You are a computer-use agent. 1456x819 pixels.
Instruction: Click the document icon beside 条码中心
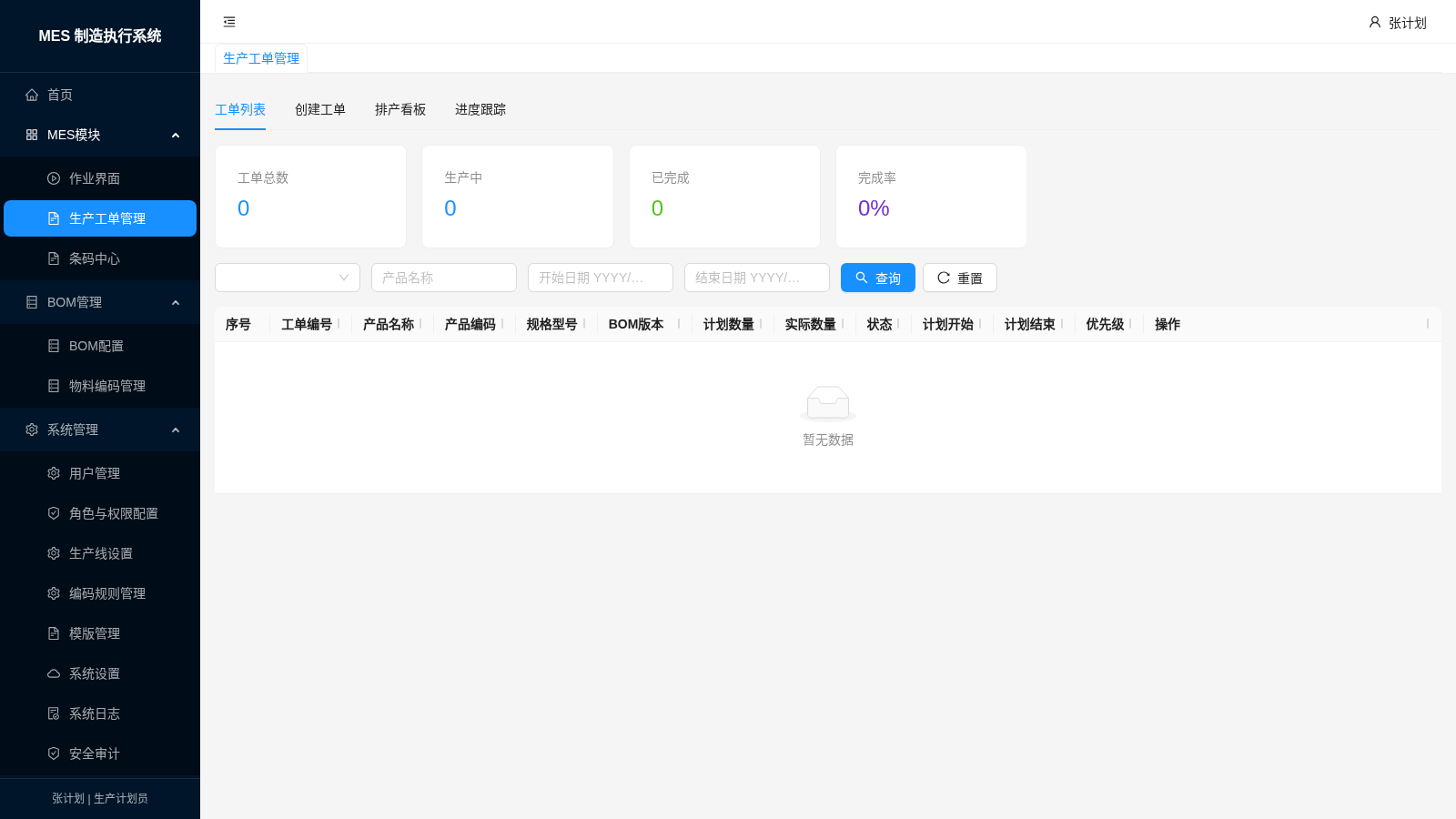tap(54, 258)
